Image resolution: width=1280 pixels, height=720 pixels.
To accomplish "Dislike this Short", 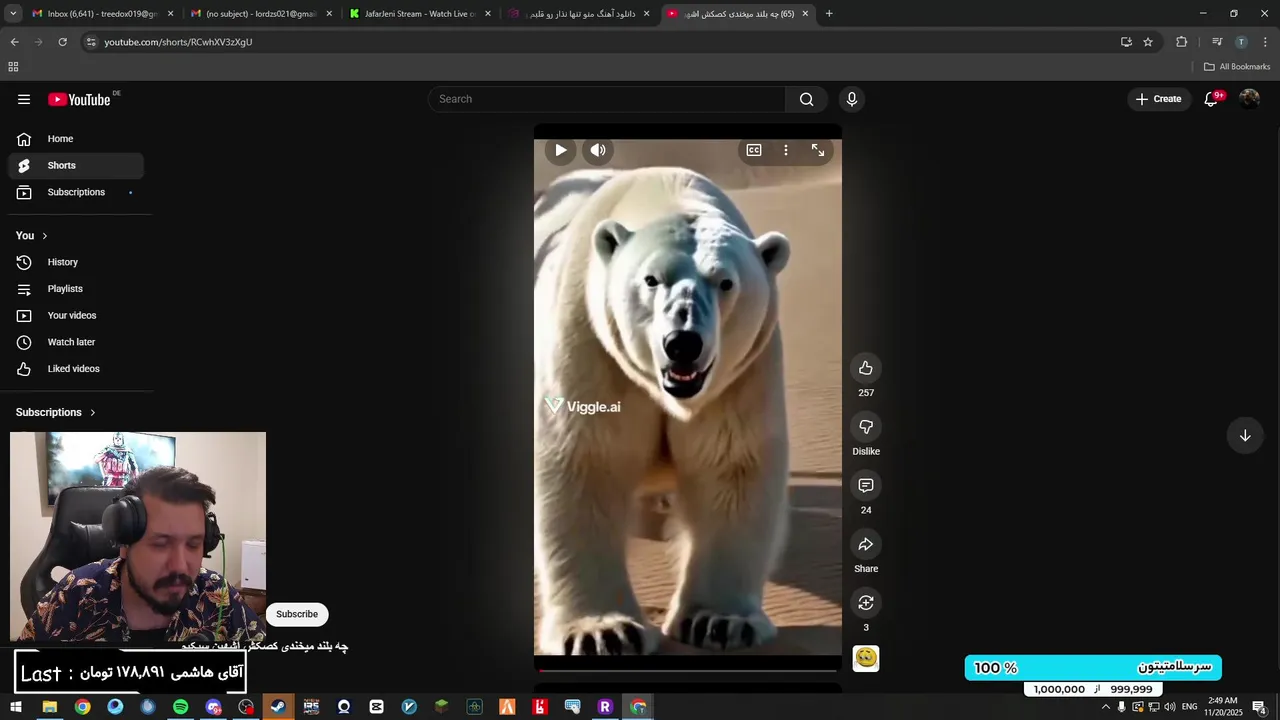I will coord(866,427).
